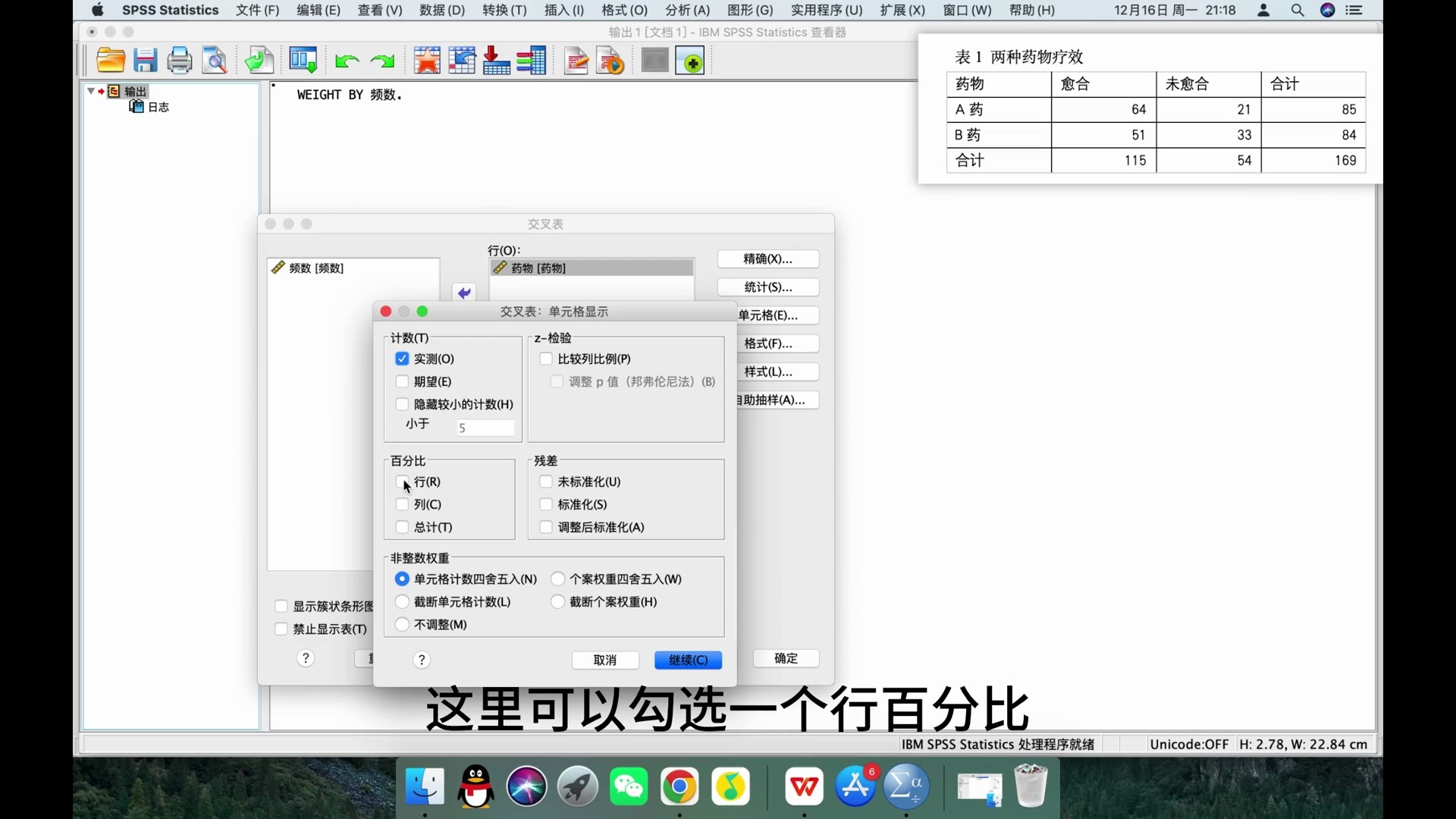Open Print Preview from the toolbar
This screenshot has width=1456, height=819.
pyautogui.click(x=215, y=60)
